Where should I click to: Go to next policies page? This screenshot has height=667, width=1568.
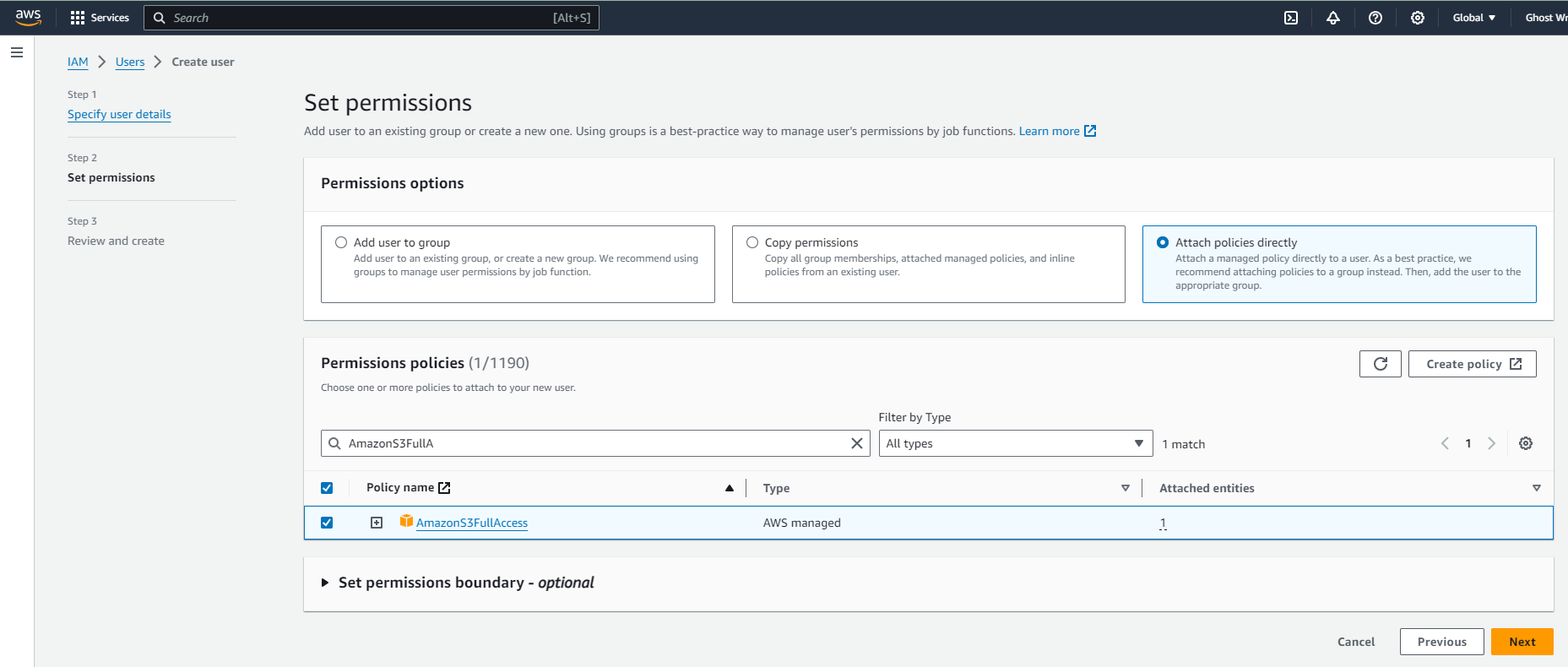(1492, 443)
